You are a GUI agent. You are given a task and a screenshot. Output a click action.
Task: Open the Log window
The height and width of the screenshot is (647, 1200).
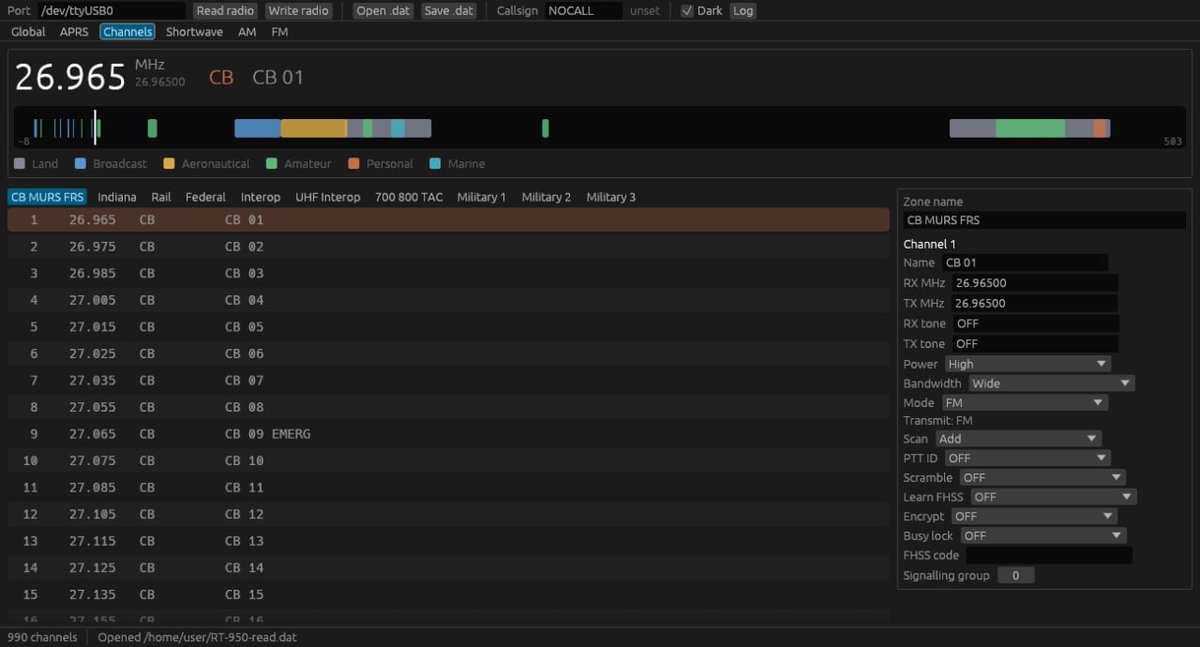(x=742, y=11)
